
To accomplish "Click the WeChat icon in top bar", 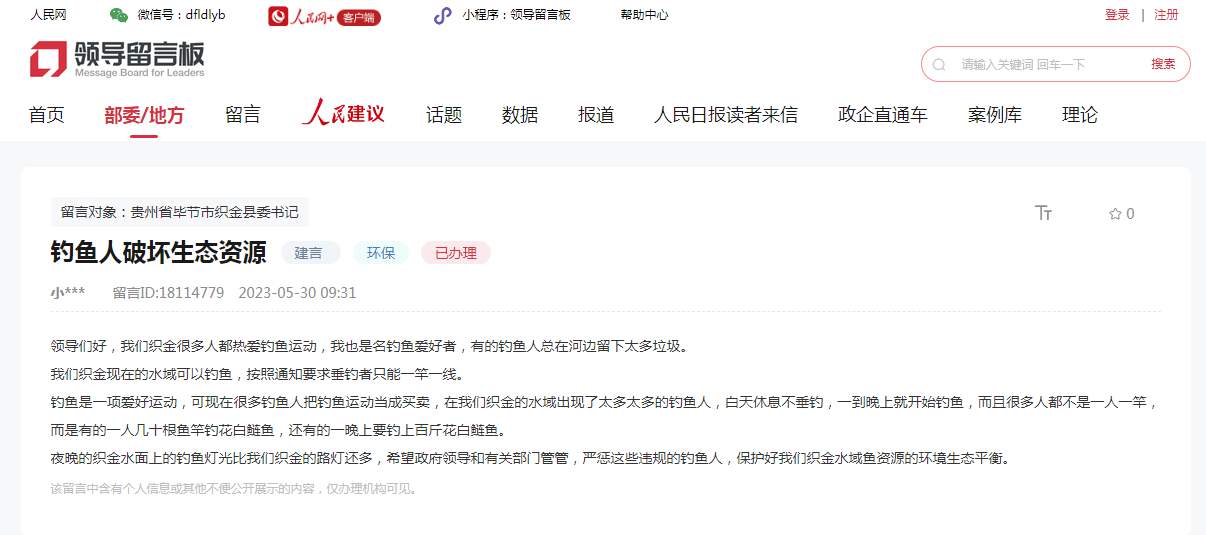I will coord(119,15).
